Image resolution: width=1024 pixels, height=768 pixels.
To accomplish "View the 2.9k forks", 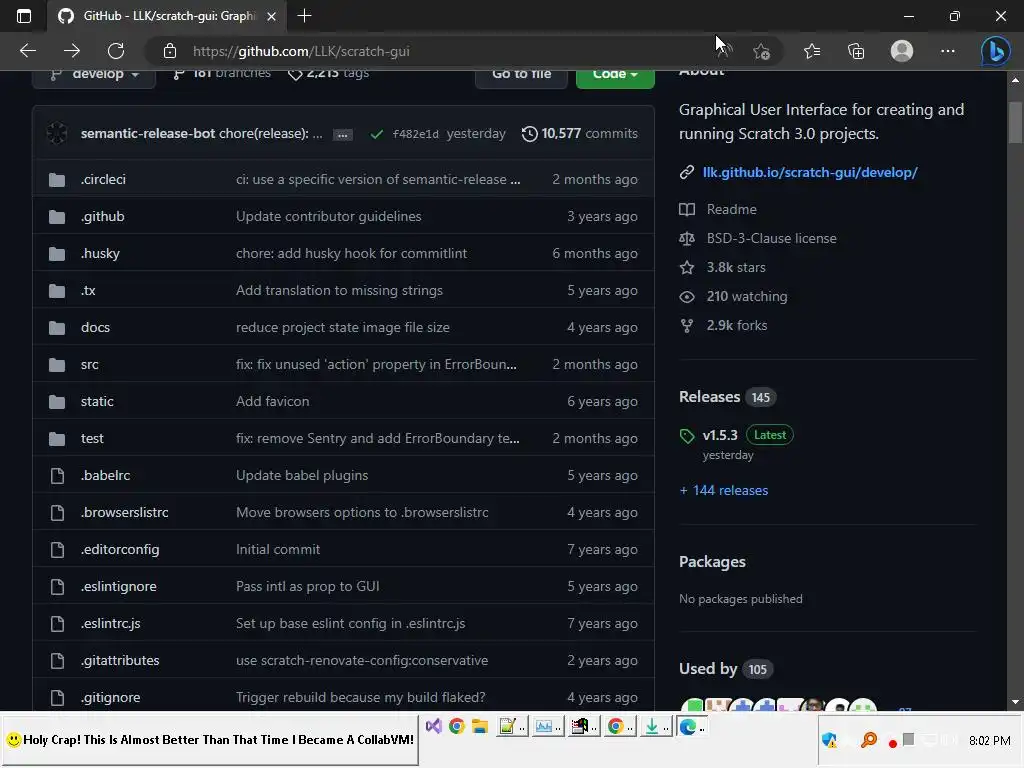I will click(737, 325).
